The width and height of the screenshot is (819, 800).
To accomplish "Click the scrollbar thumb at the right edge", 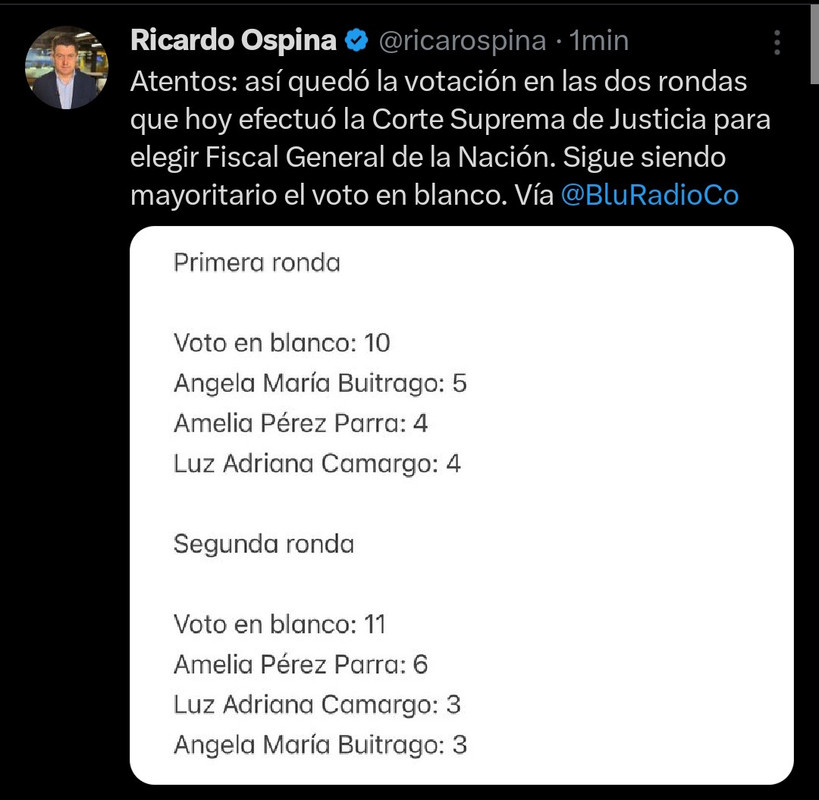I will [x=814, y=43].
